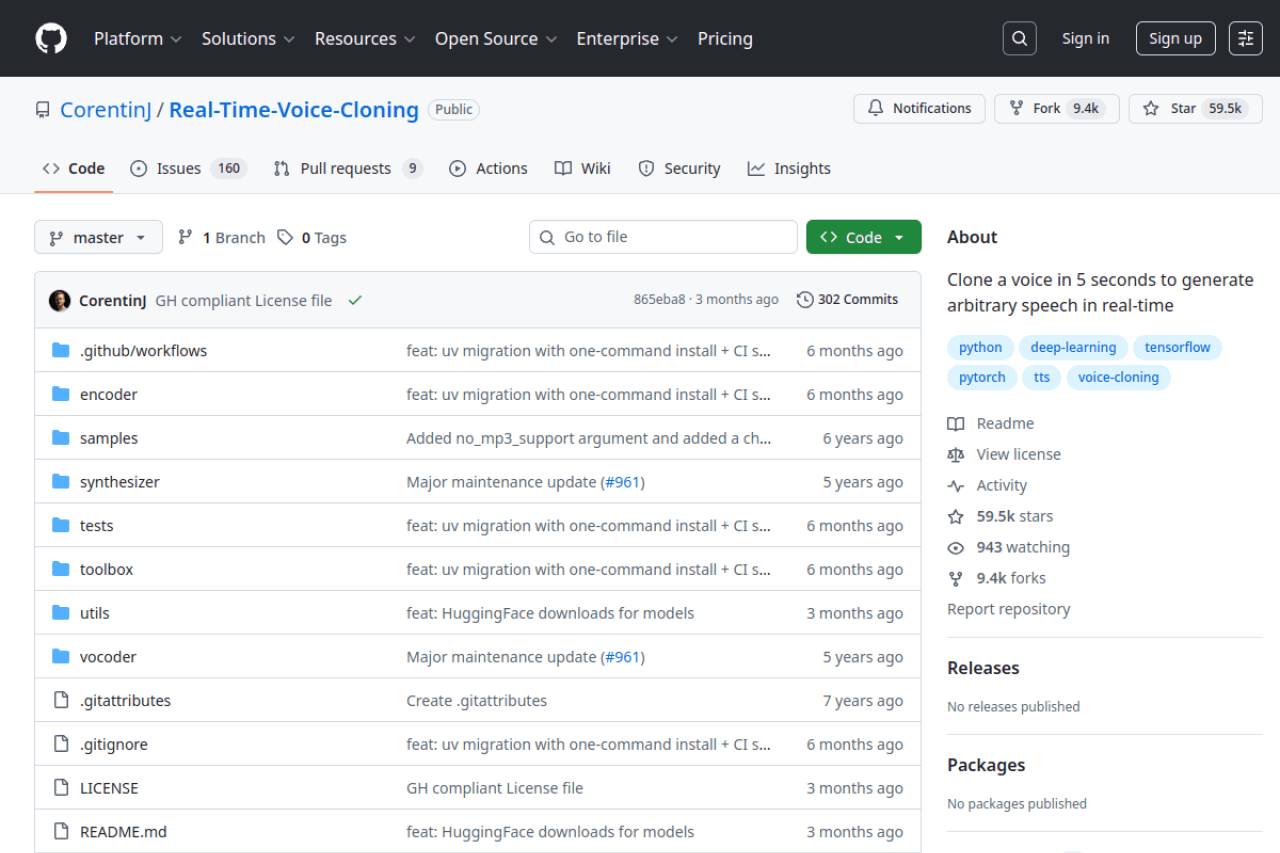1280x853 pixels.
Task: Expand the green Code dropdown
Action: [x=863, y=238]
